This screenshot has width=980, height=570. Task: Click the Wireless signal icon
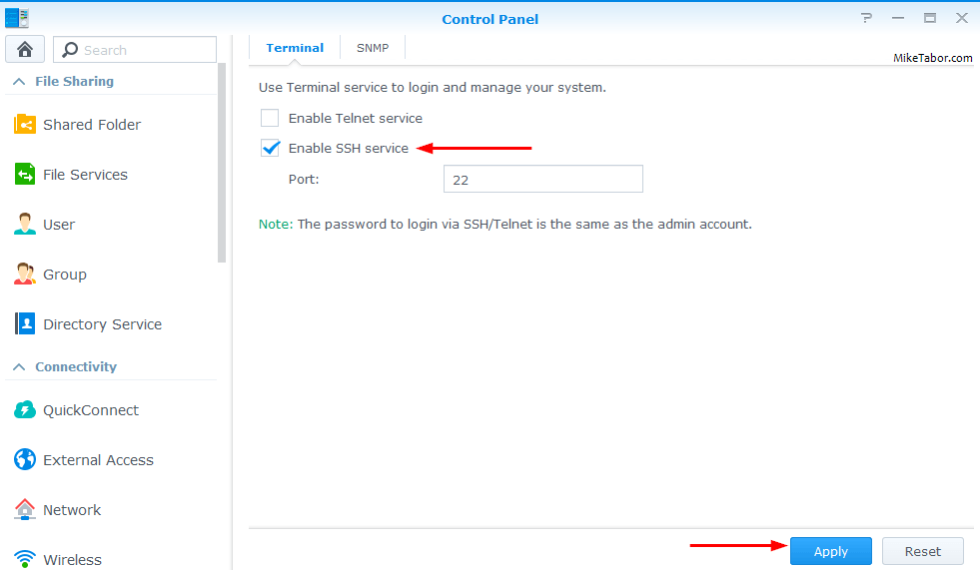click(x=25, y=558)
